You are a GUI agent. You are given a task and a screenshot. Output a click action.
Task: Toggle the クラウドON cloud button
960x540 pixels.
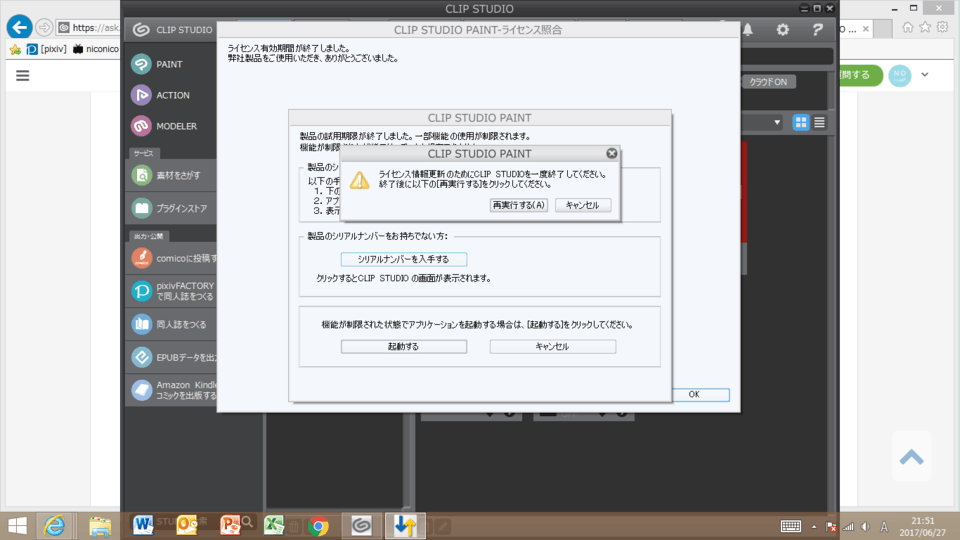[768, 82]
